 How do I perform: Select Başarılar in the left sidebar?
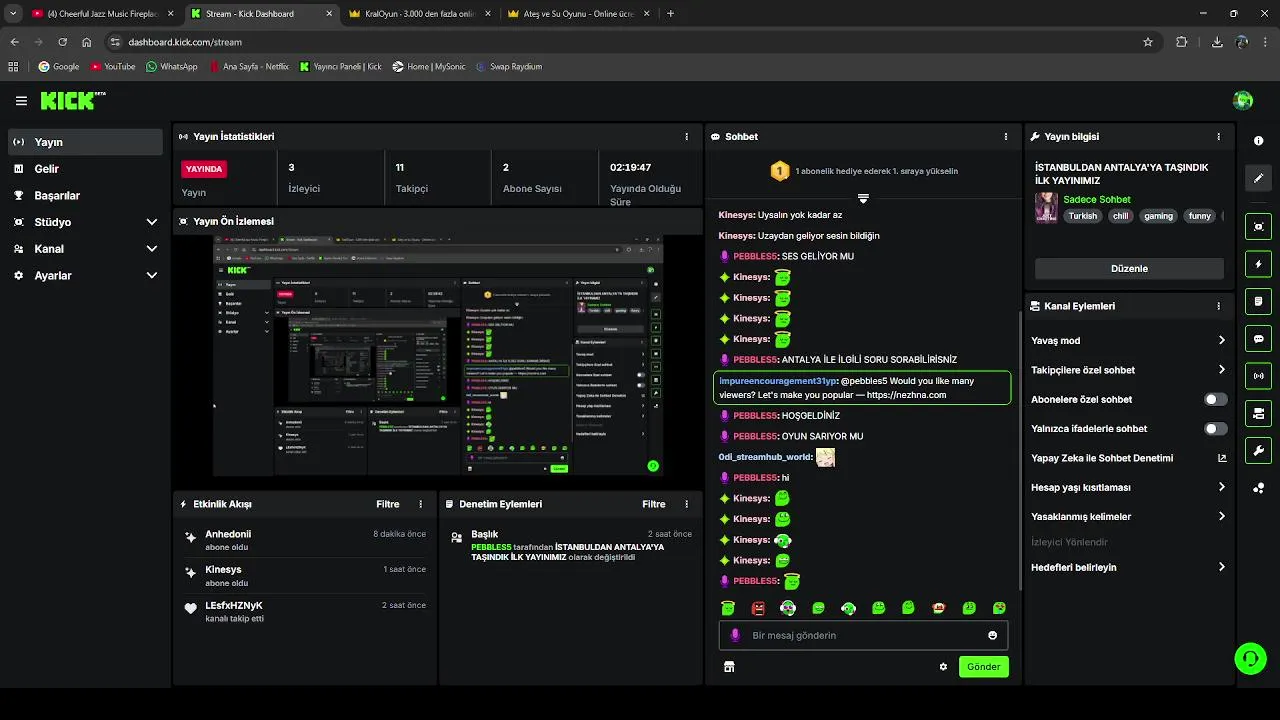pyautogui.click(x=85, y=196)
